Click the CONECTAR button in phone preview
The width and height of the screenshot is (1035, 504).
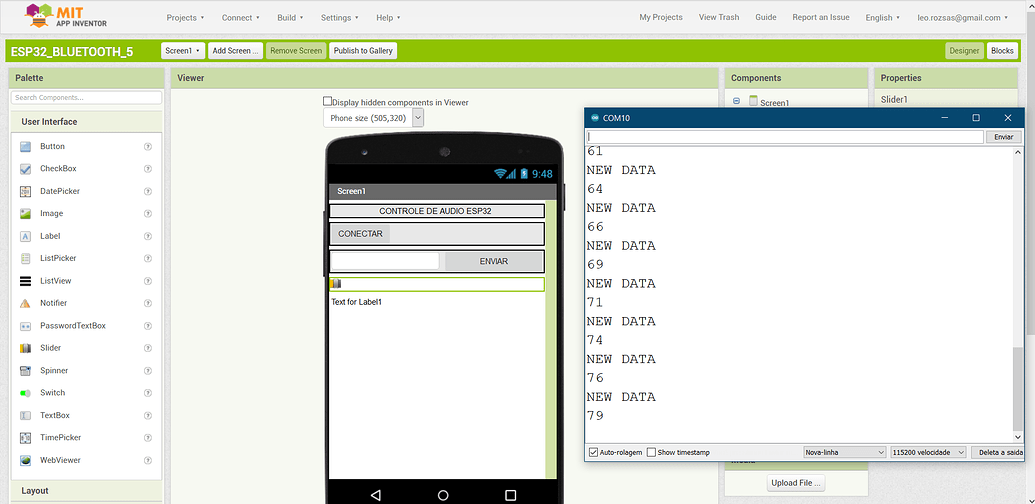click(x=360, y=234)
